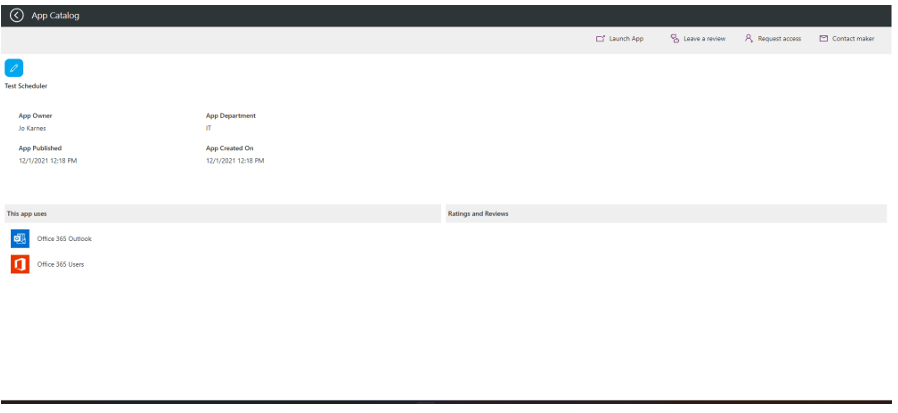Click the Ratings and Reviews section header
This screenshot has width=898, height=413.
click(x=478, y=214)
